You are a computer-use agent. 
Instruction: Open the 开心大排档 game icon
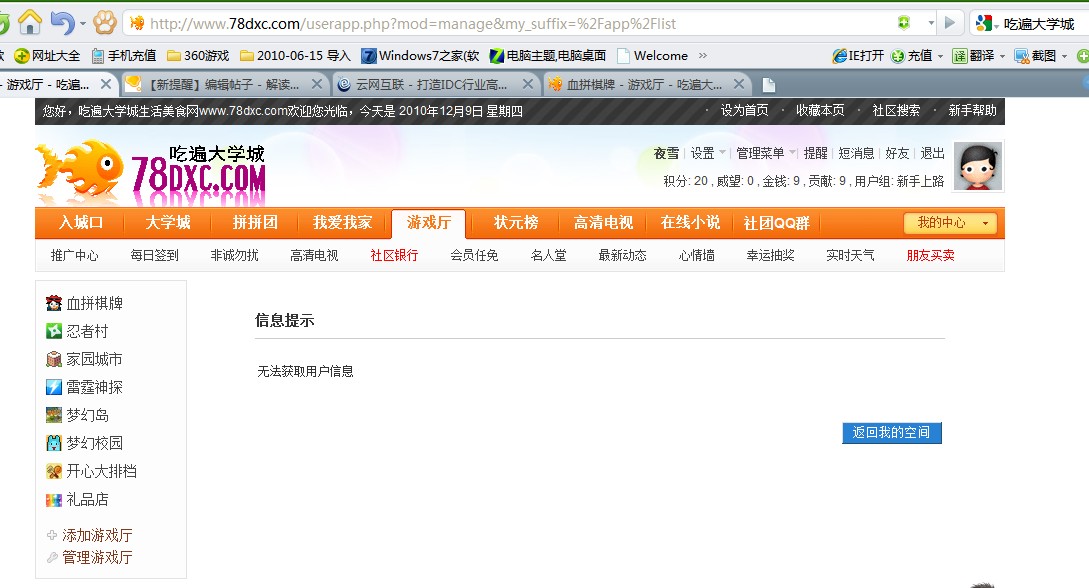tap(54, 471)
